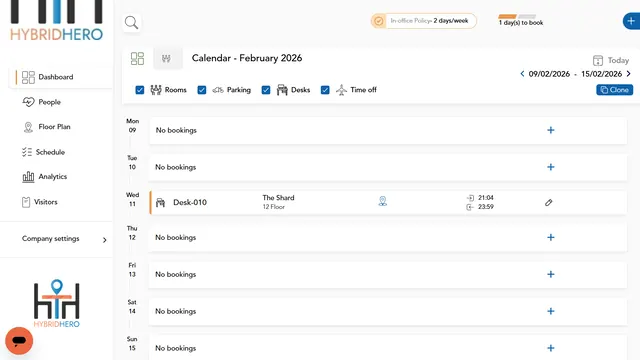Open the chat support bubble
Screen dimensions: 640x360
tap(19, 341)
